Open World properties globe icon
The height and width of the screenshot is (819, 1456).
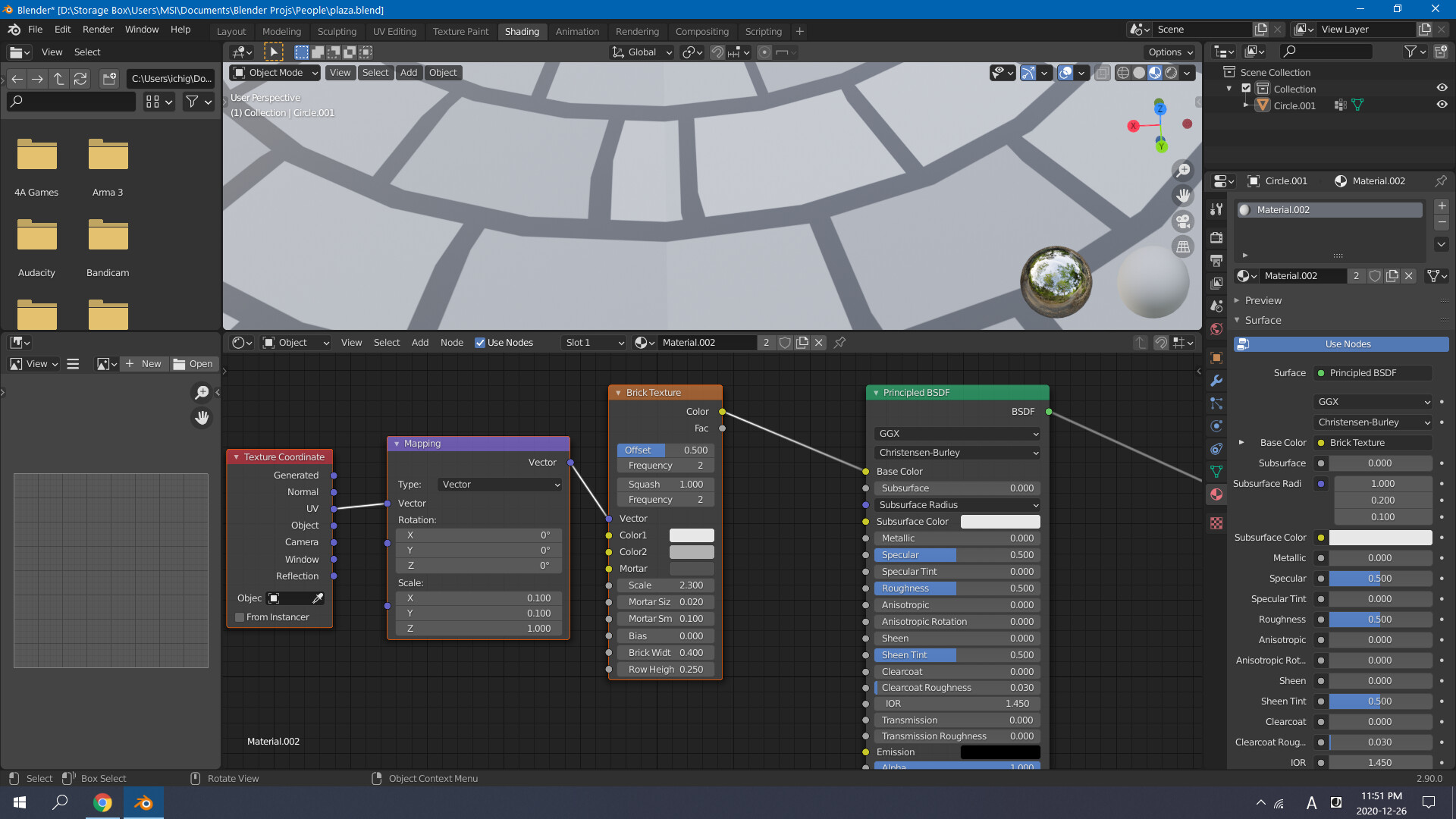pyautogui.click(x=1216, y=329)
